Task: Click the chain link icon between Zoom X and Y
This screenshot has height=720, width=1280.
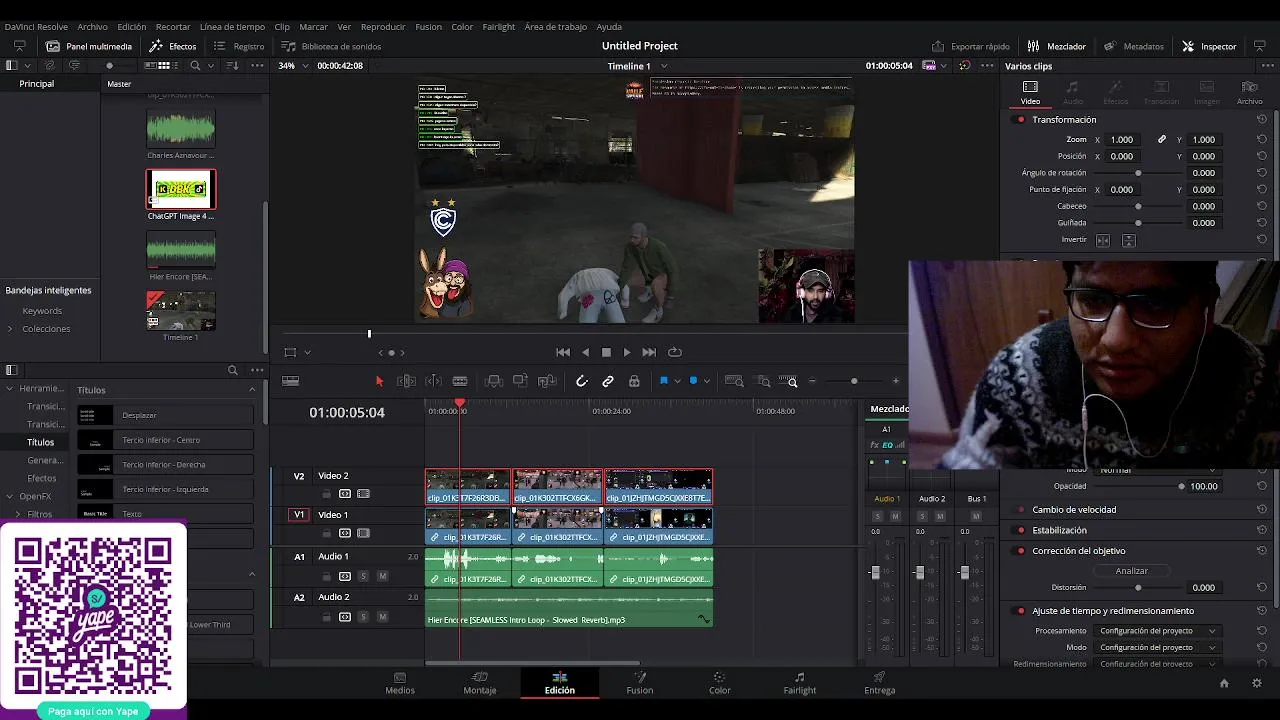Action: click(x=1162, y=139)
